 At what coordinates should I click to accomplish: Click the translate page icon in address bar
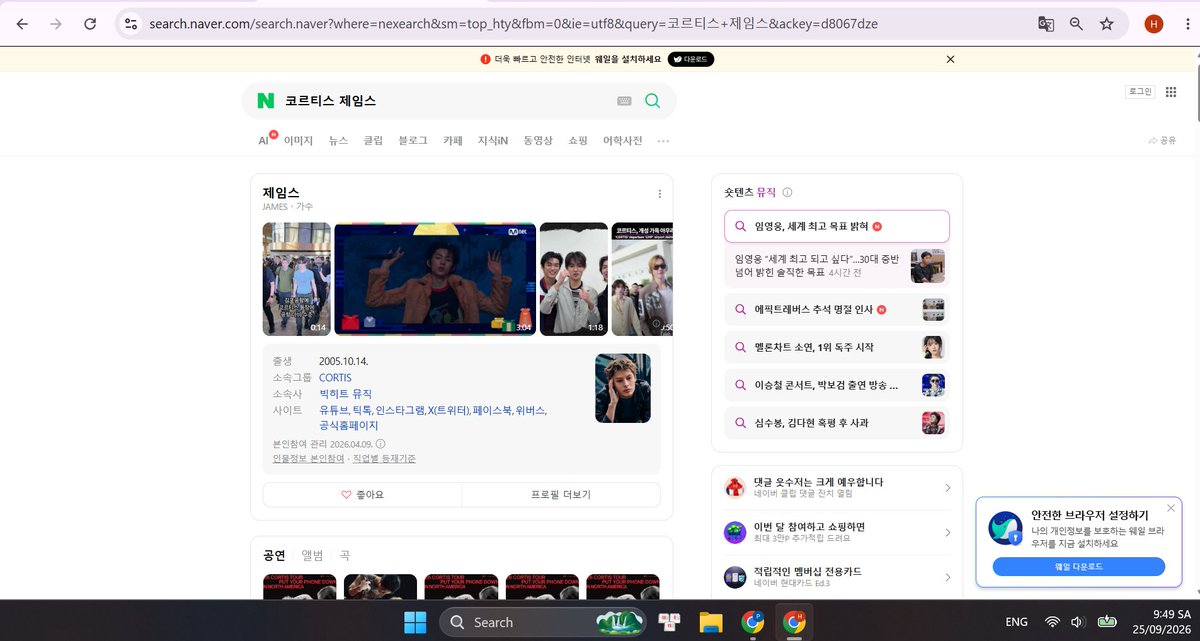(x=1046, y=23)
